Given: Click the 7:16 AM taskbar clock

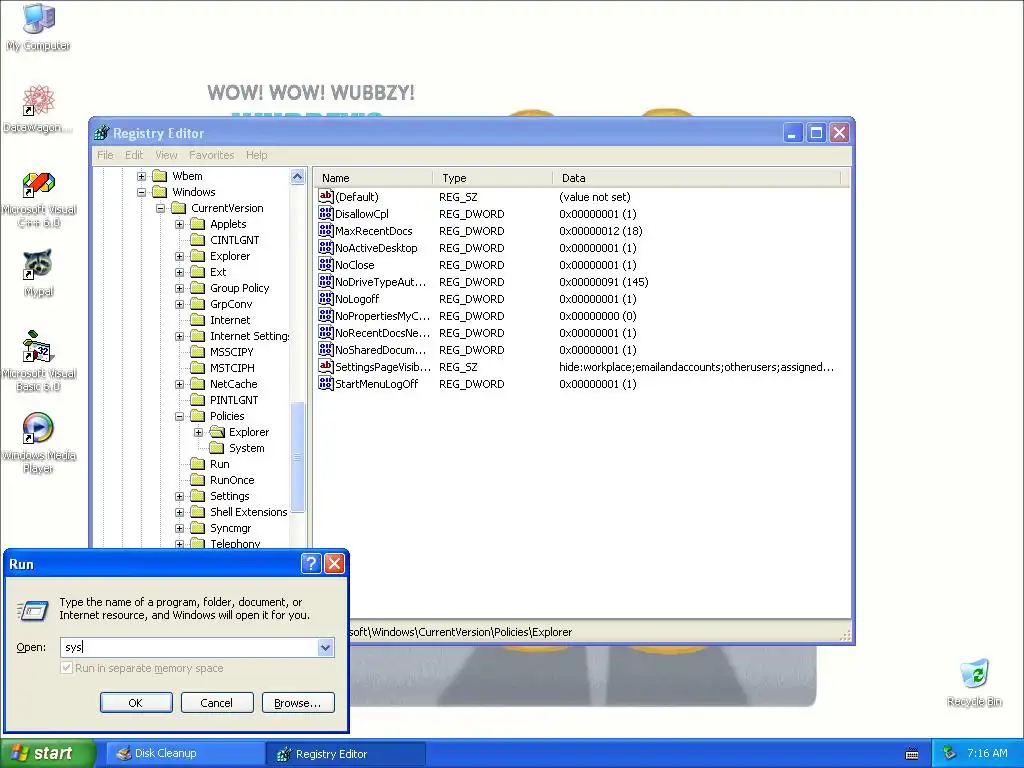Looking at the screenshot, I should pos(987,753).
